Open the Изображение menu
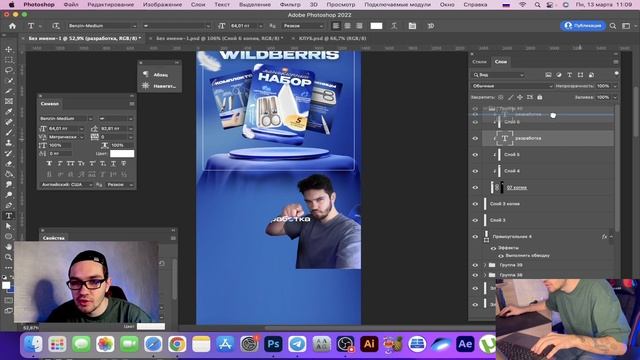 (x=162, y=4)
